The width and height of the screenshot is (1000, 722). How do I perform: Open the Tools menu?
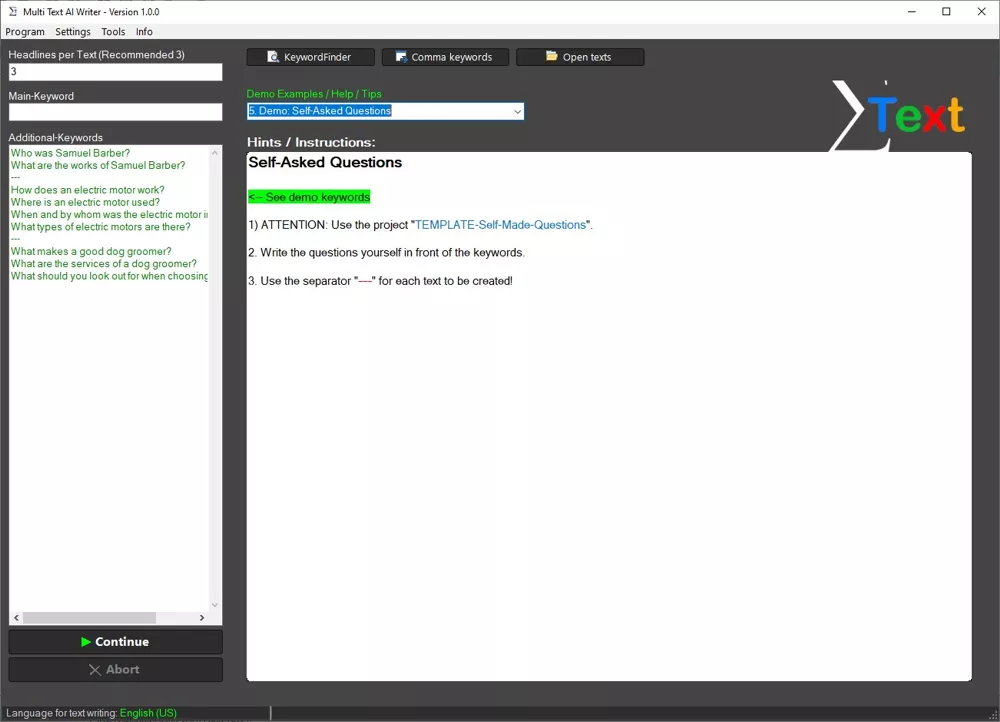click(x=113, y=31)
